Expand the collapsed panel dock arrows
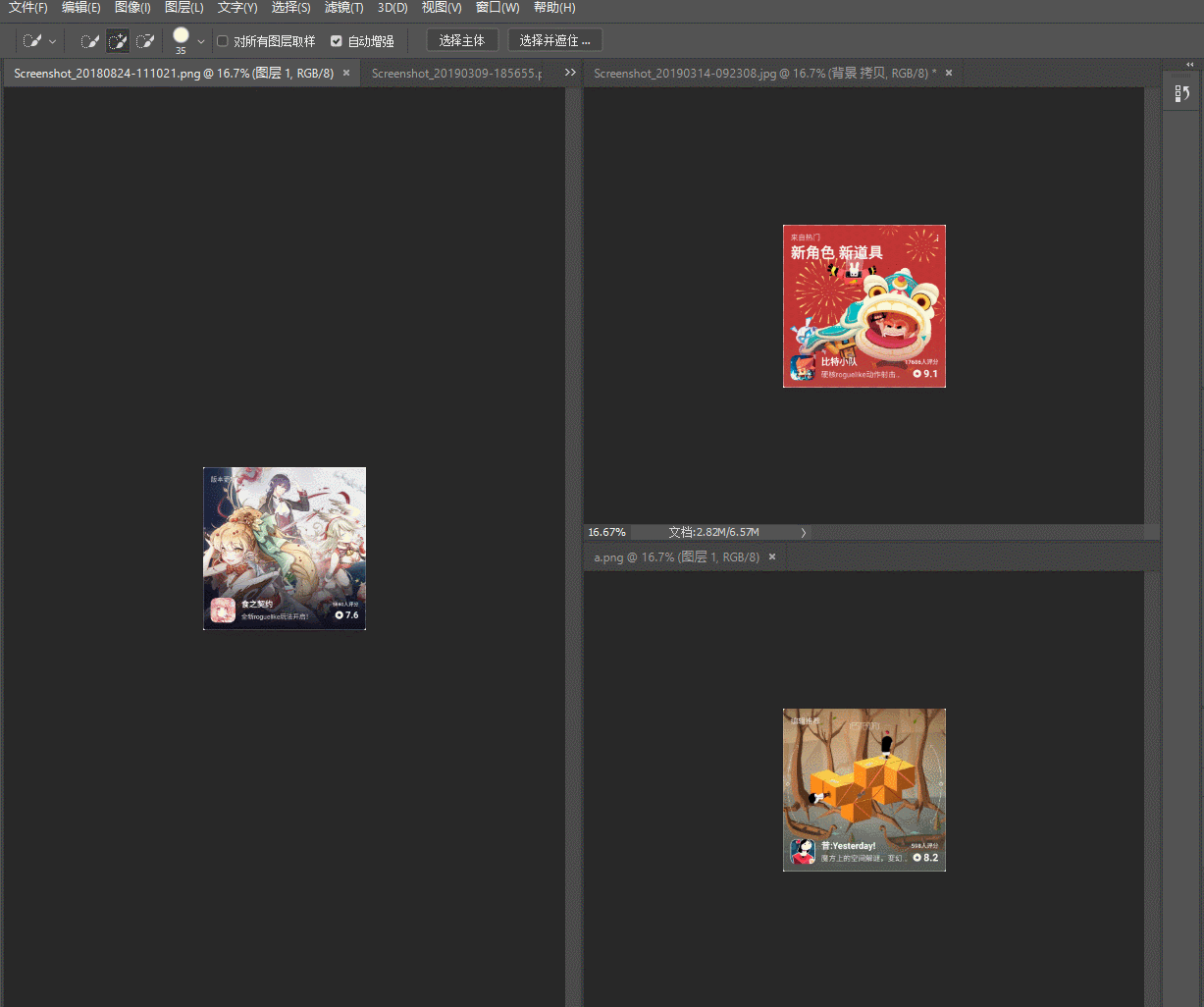The width and height of the screenshot is (1204, 1007). 1189,64
